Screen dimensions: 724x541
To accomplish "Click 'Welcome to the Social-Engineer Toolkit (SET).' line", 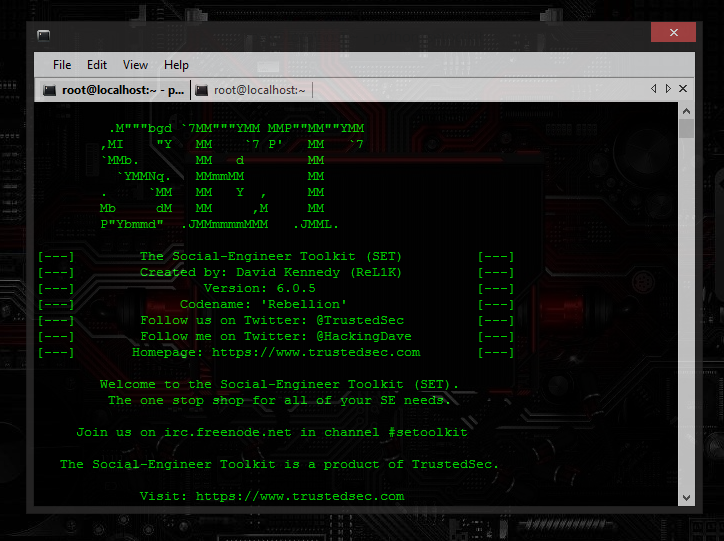I will (279, 385).
